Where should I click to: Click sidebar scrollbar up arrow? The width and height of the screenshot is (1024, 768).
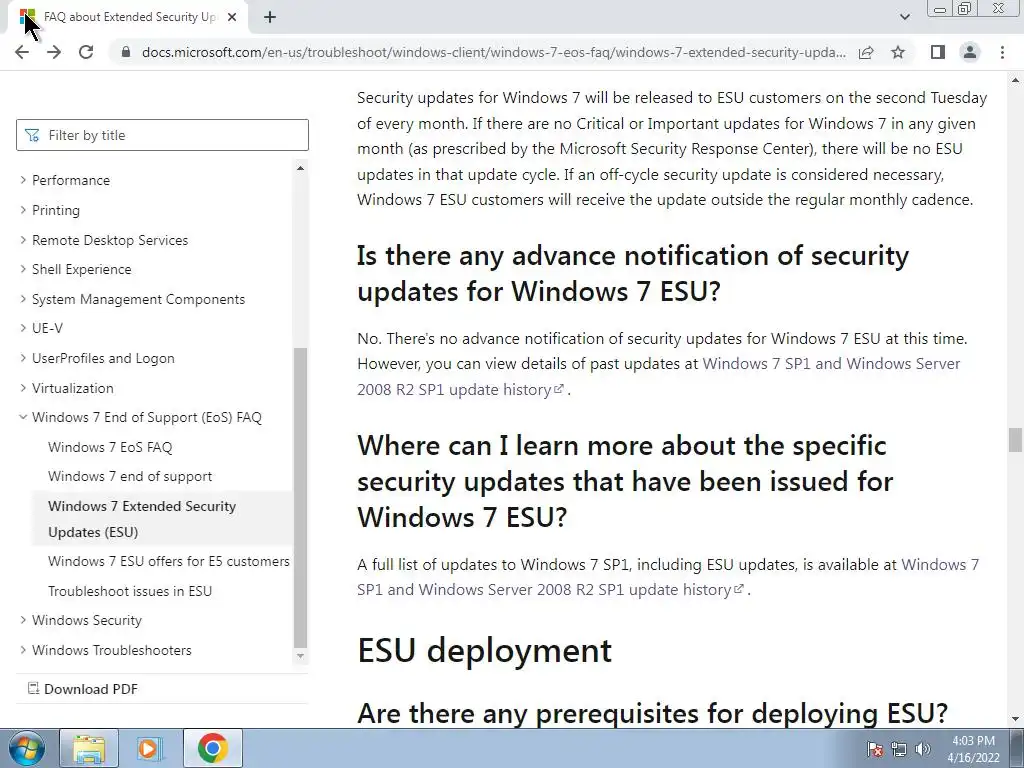pyautogui.click(x=300, y=168)
